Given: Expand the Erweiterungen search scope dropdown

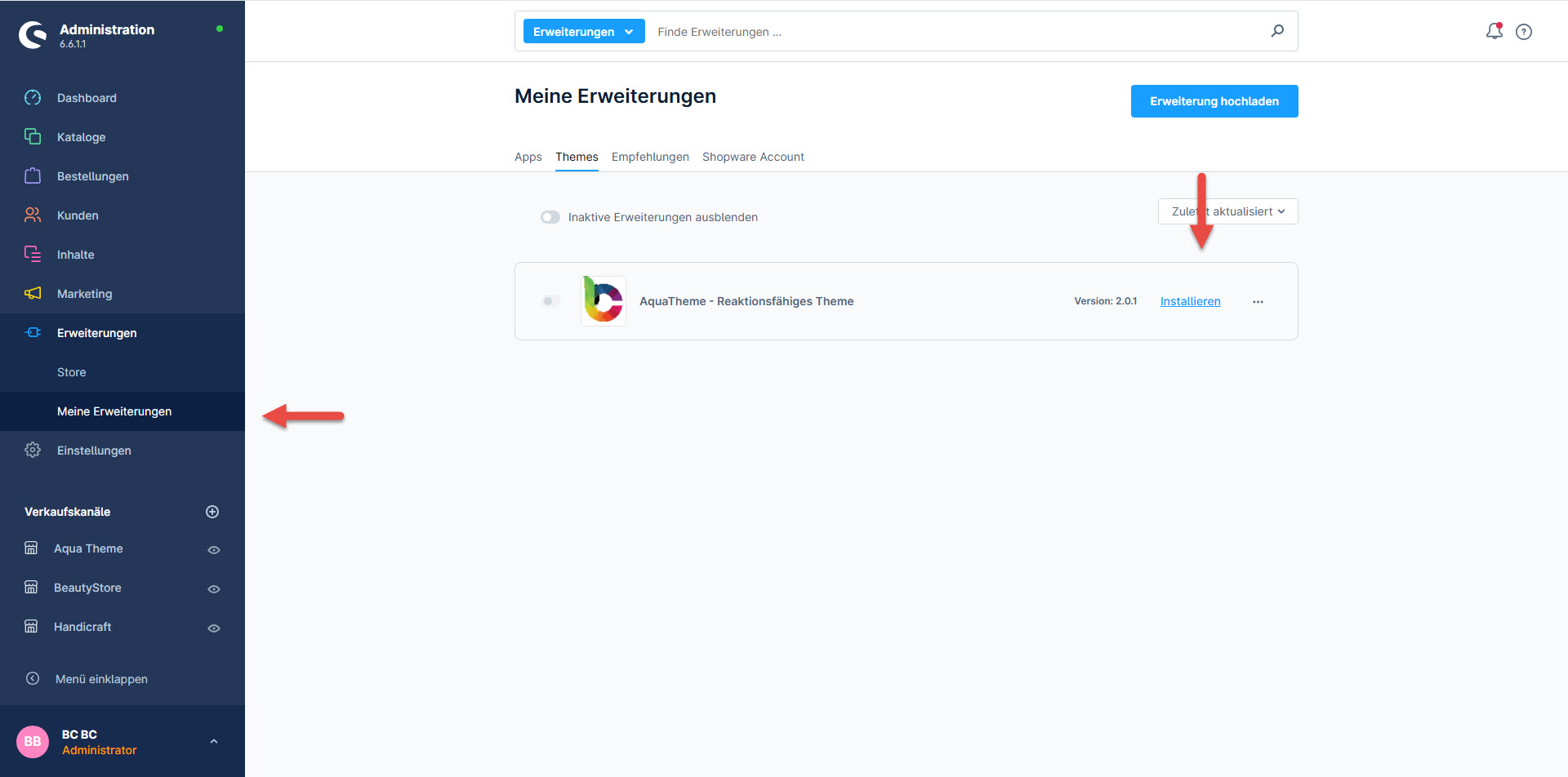Looking at the screenshot, I should pyautogui.click(x=583, y=32).
